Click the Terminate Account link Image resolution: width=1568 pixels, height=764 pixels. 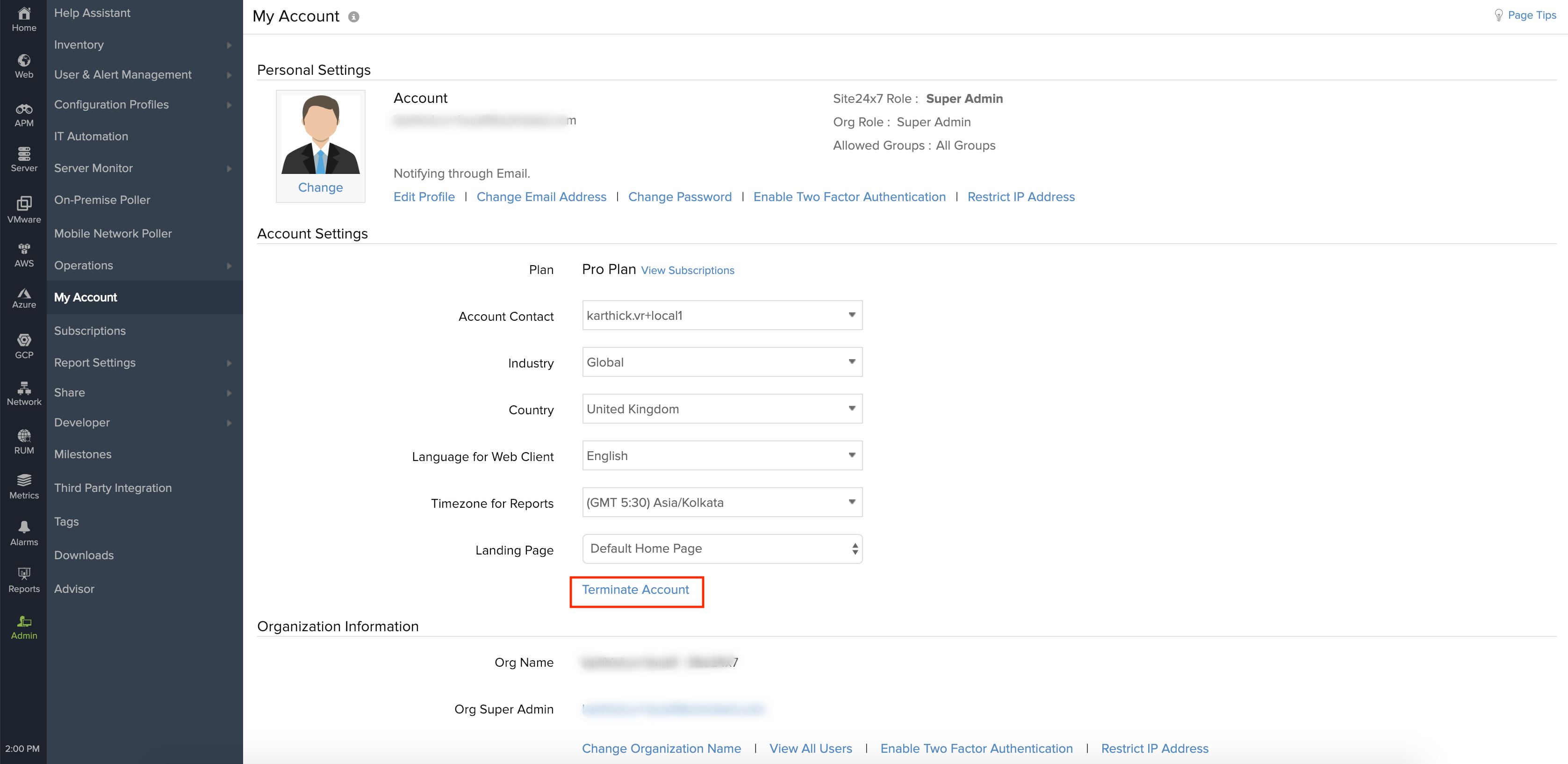tap(635, 589)
